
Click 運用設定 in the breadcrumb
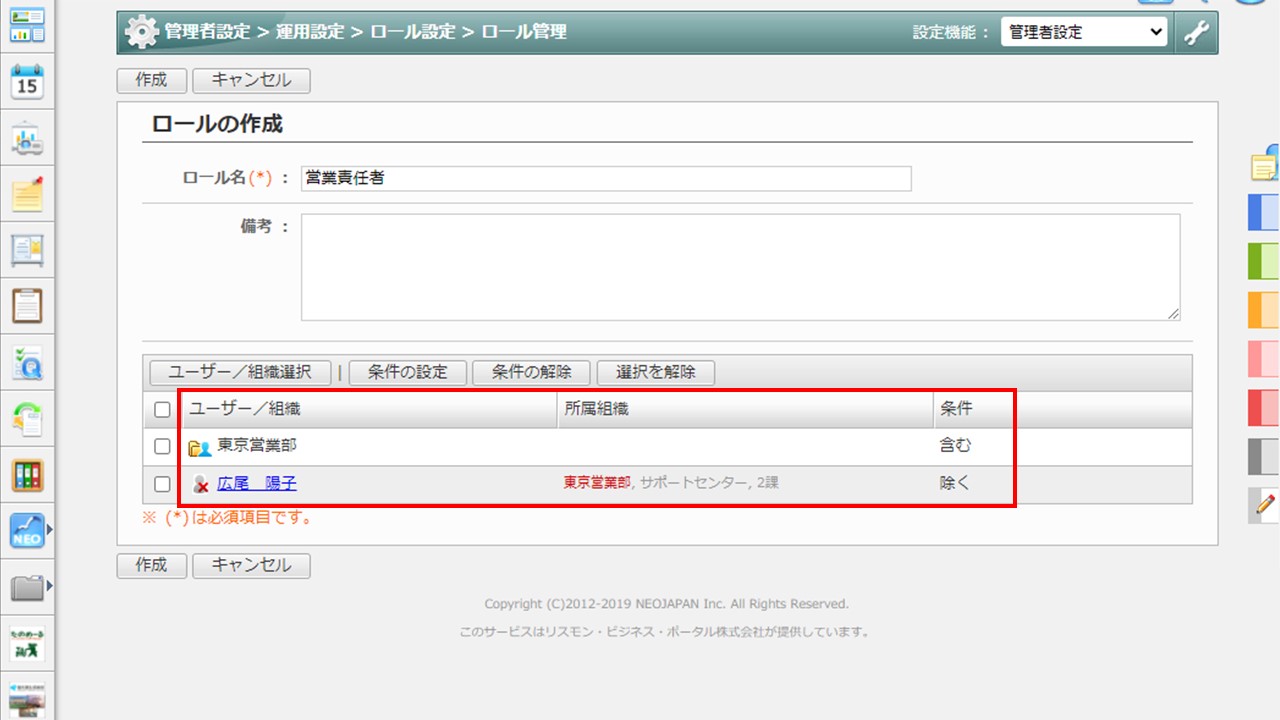[310, 32]
